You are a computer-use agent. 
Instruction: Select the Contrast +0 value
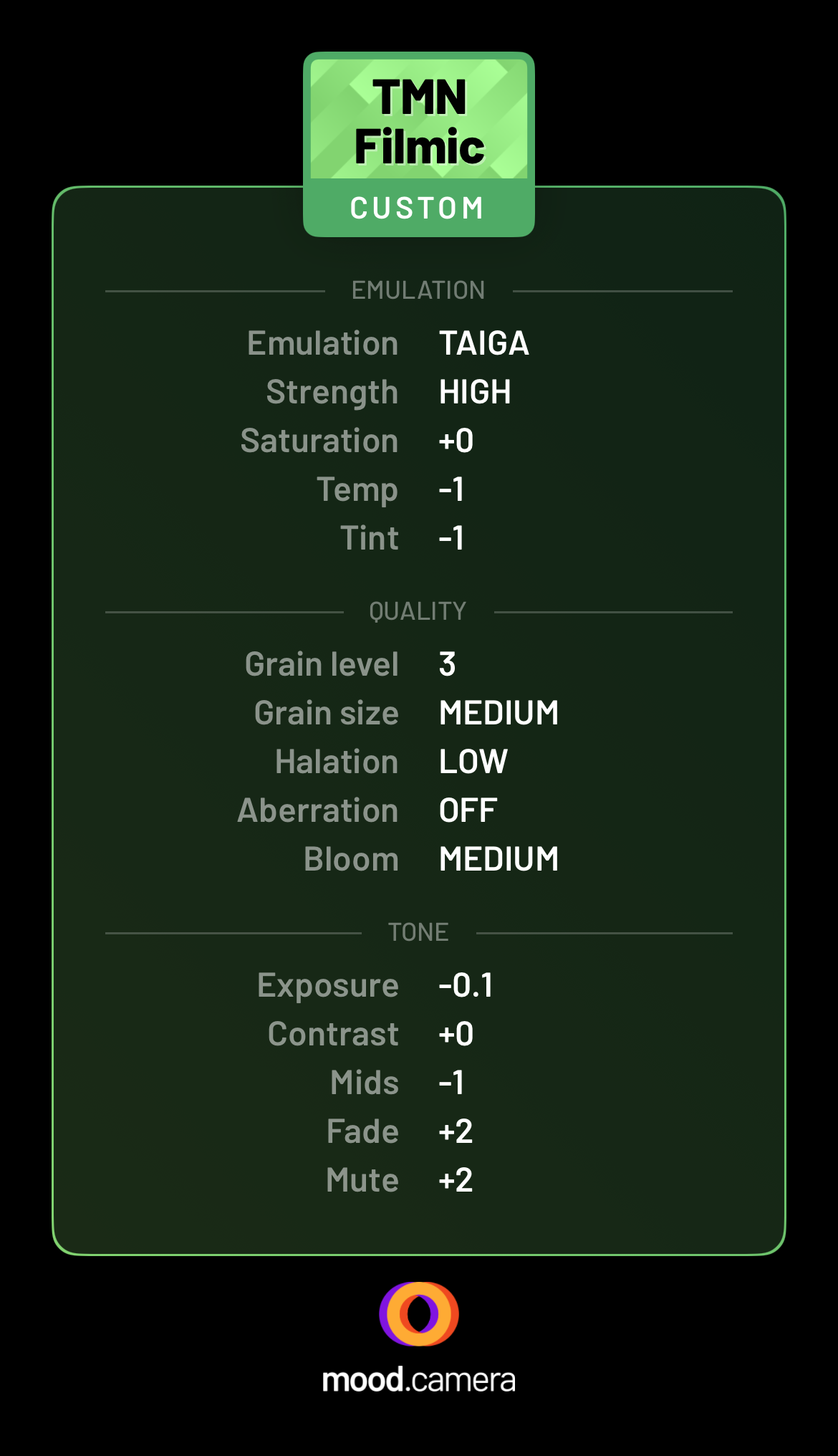(x=456, y=1034)
